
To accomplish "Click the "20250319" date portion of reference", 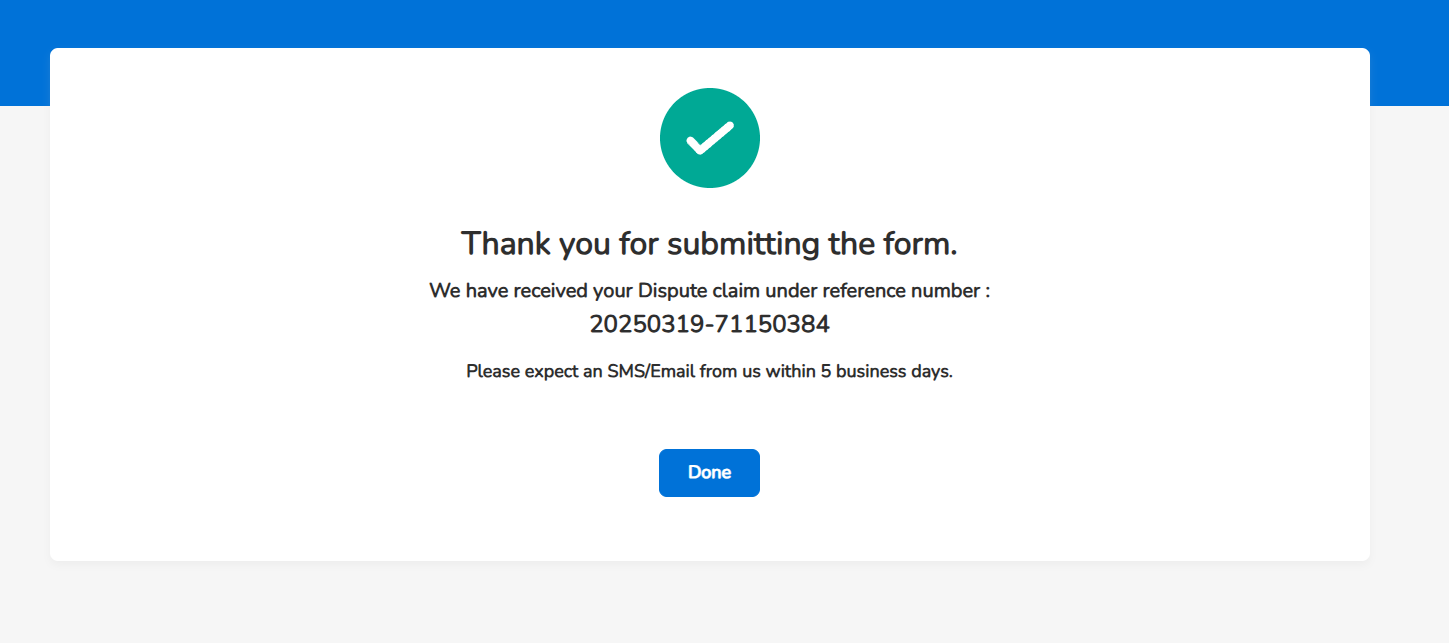I will 641,325.
